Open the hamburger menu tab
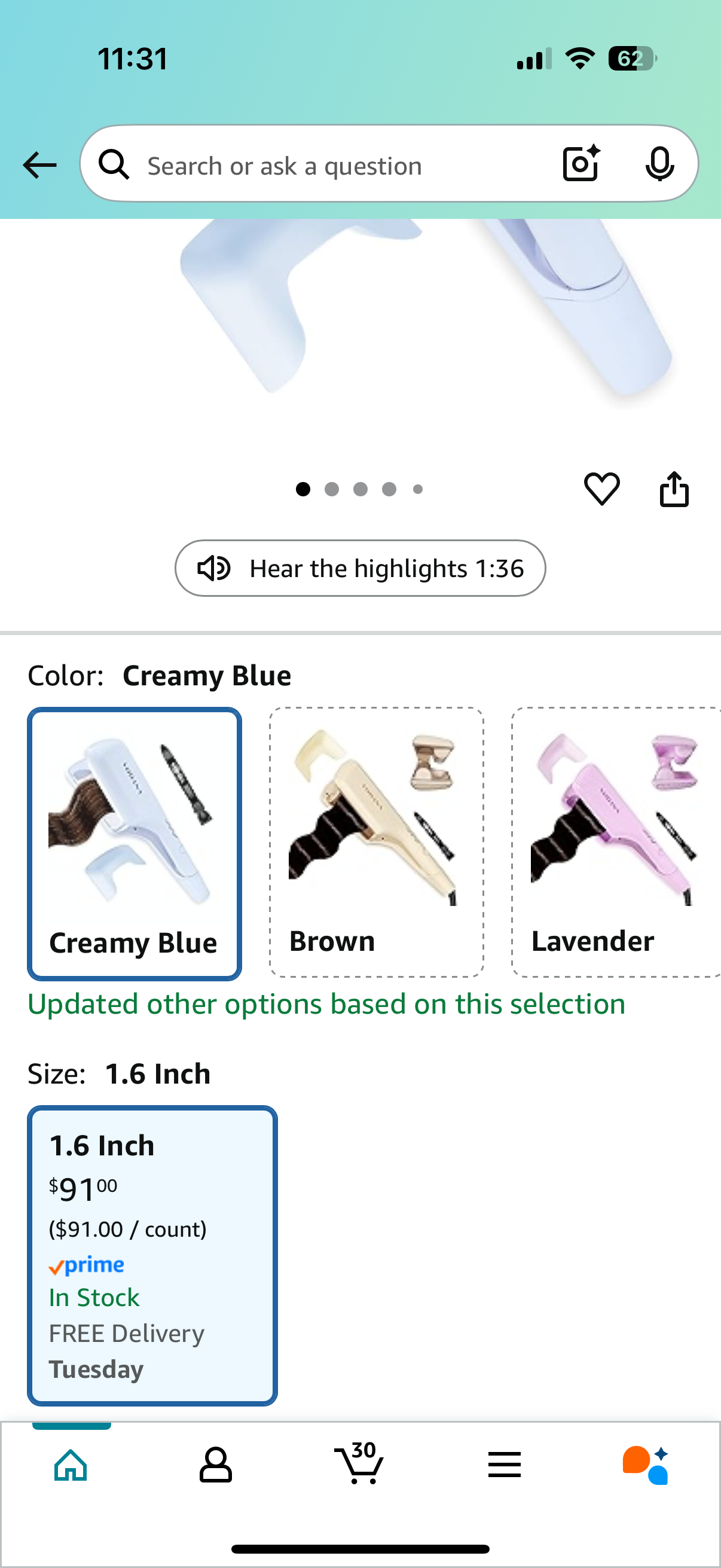 click(x=504, y=1465)
